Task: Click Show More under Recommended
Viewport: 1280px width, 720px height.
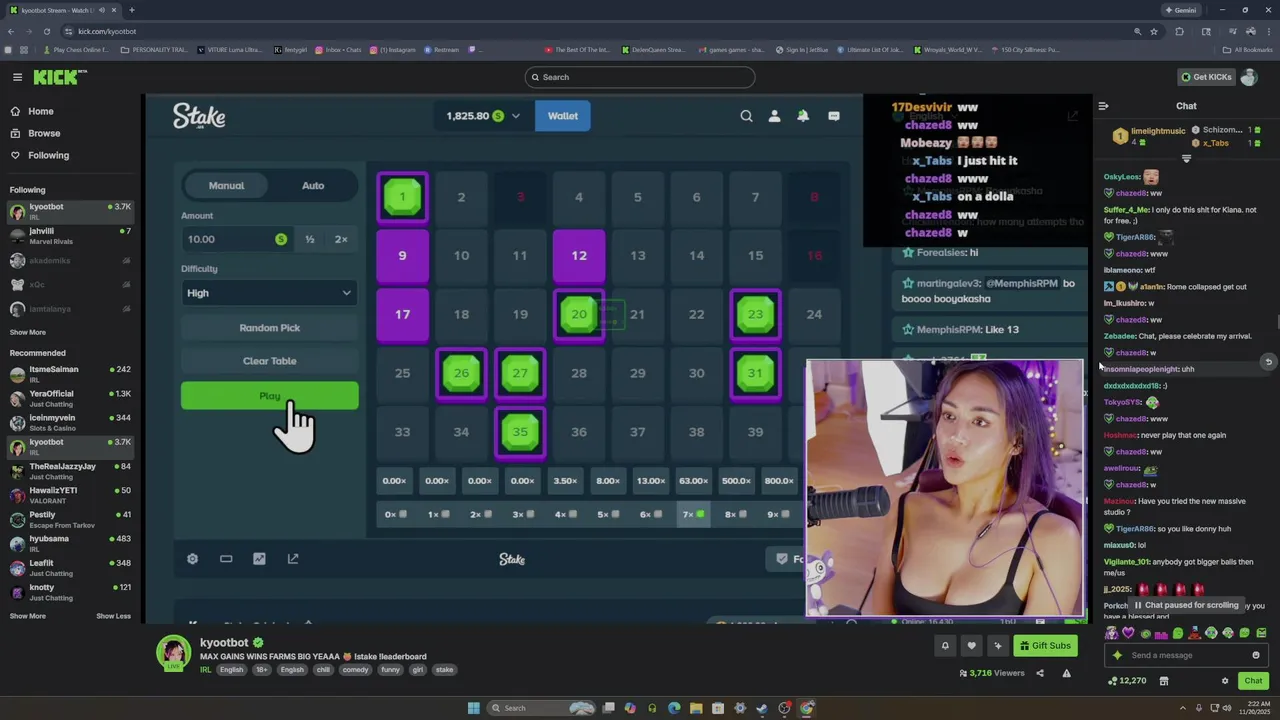Action: (28, 616)
